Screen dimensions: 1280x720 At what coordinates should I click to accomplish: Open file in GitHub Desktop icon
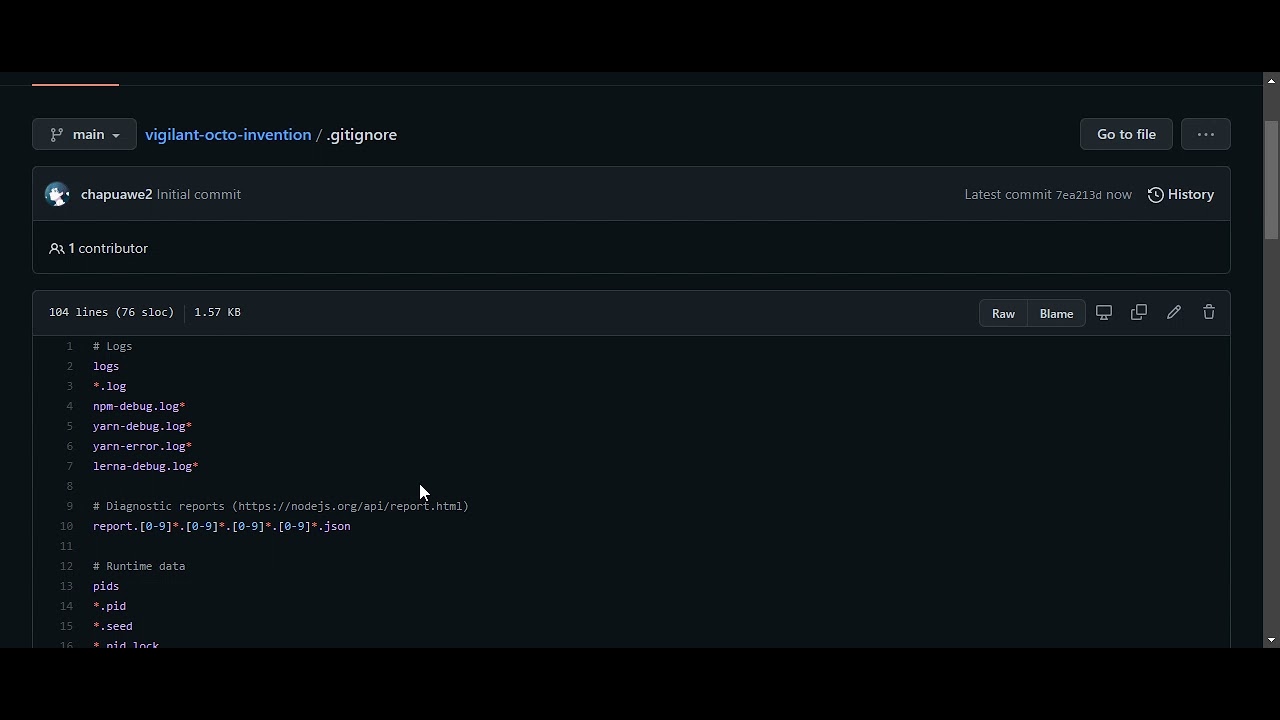point(1104,313)
